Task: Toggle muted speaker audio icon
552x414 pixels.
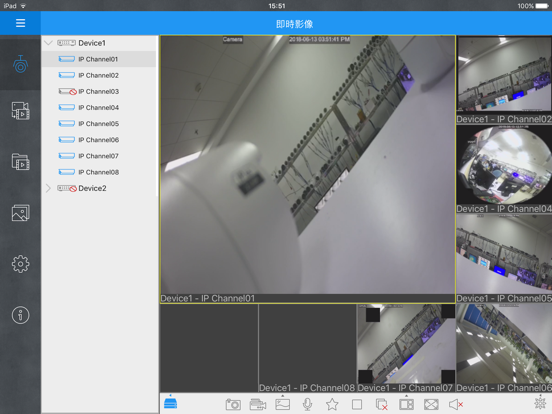Action: (456, 404)
